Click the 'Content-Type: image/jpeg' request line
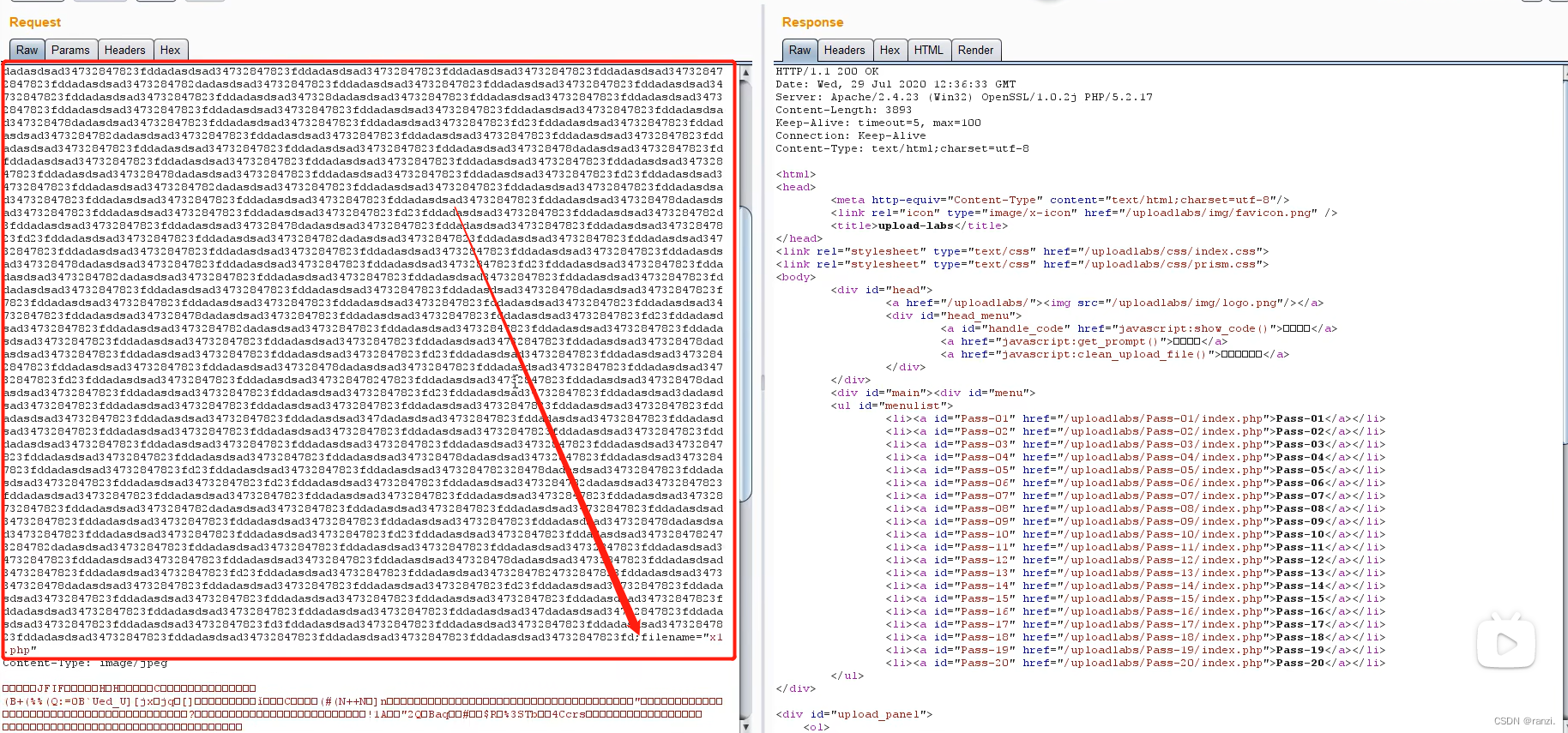This screenshot has height=733, width=1568. click(86, 664)
